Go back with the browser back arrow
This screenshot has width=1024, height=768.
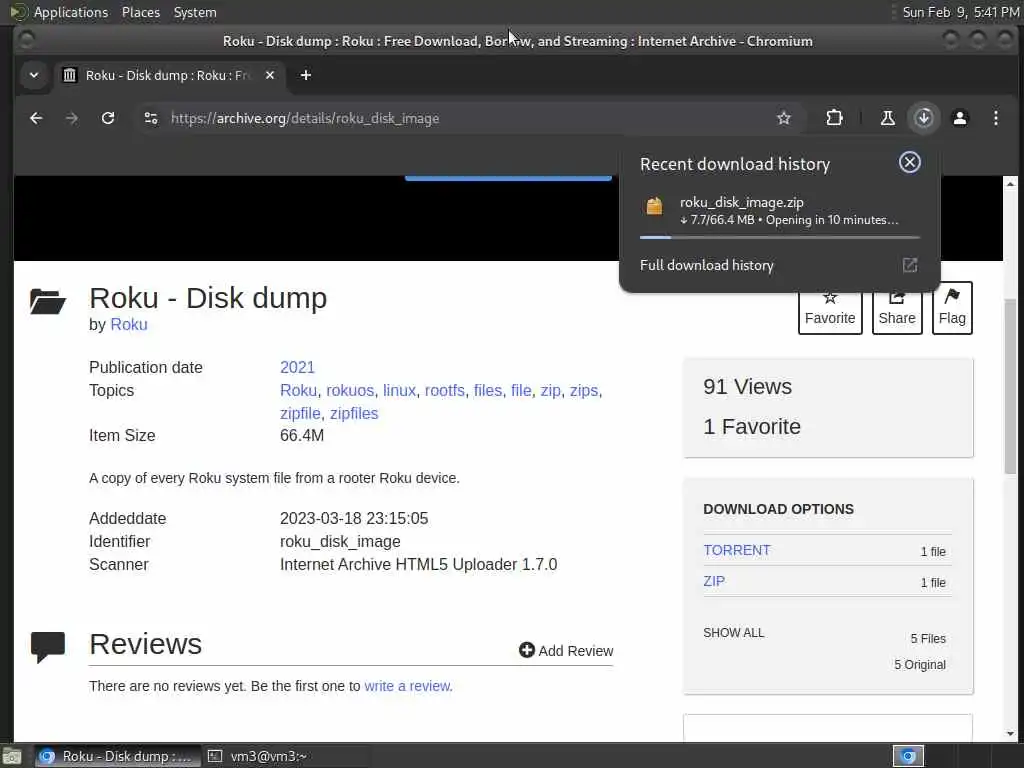point(36,118)
